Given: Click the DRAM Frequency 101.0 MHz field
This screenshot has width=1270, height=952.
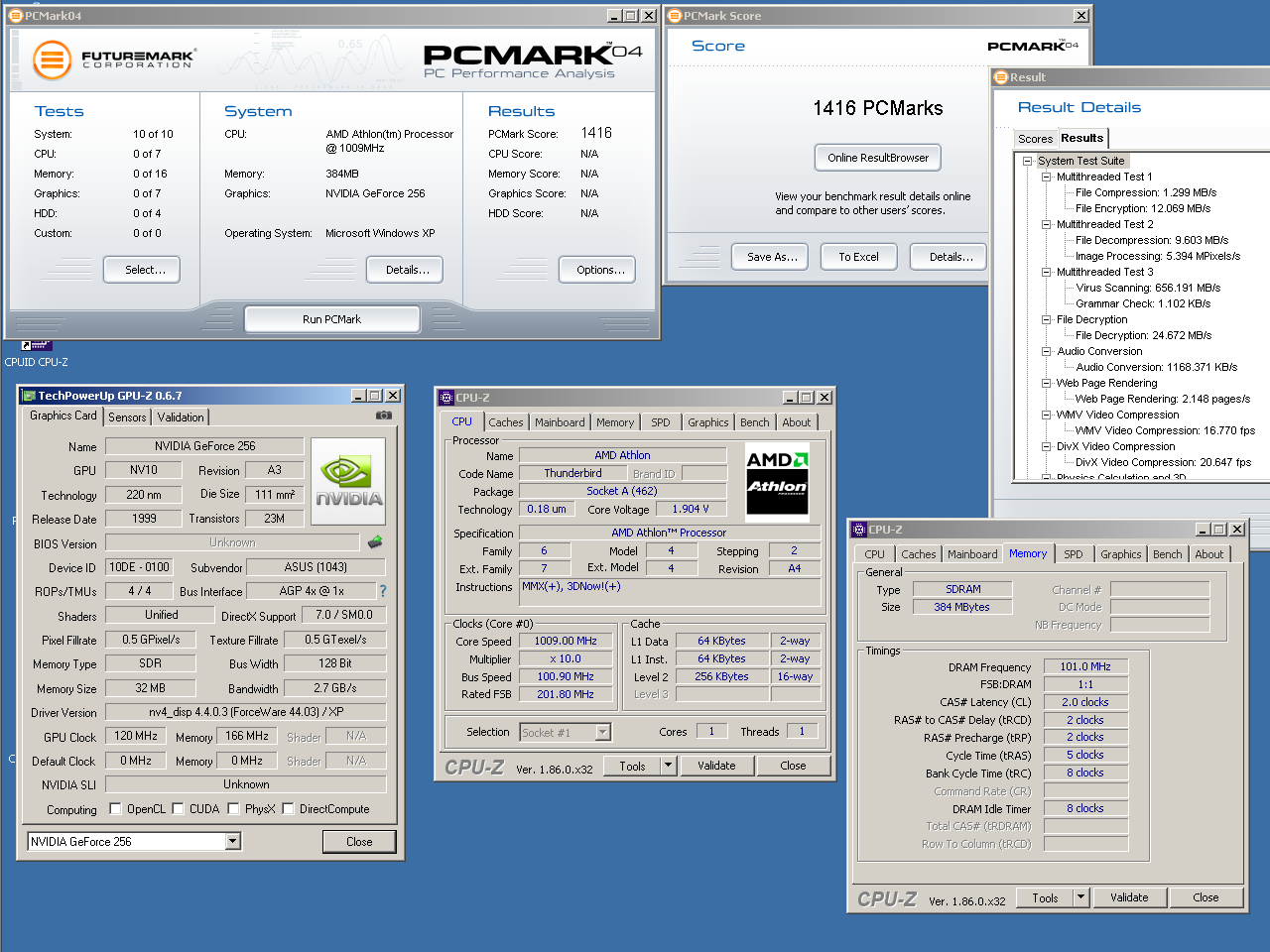Looking at the screenshot, I should [1085, 666].
